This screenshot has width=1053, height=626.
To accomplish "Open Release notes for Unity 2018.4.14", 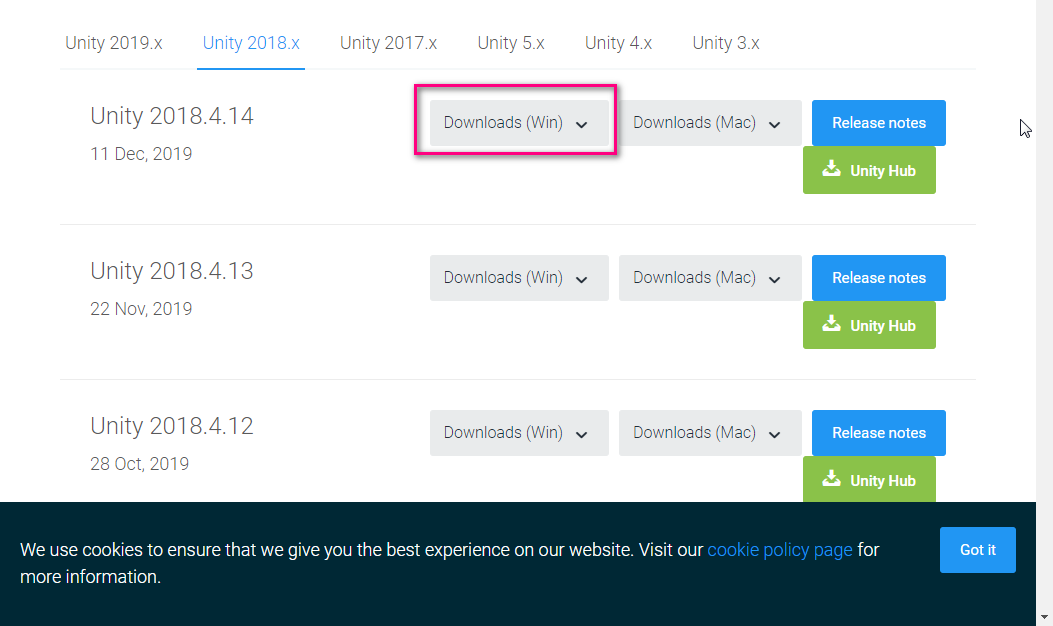I will (x=878, y=123).
